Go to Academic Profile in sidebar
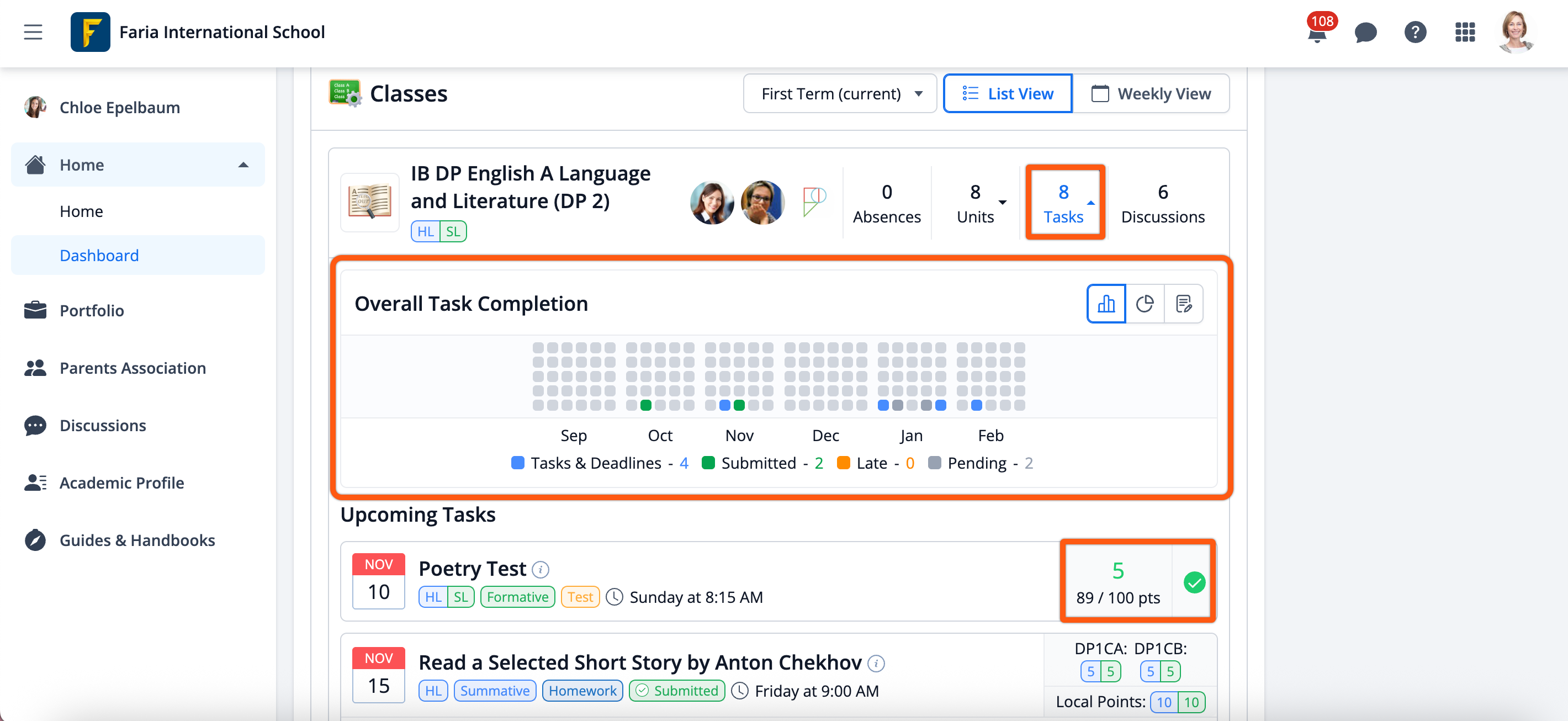1568x721 pixels. 121,483
